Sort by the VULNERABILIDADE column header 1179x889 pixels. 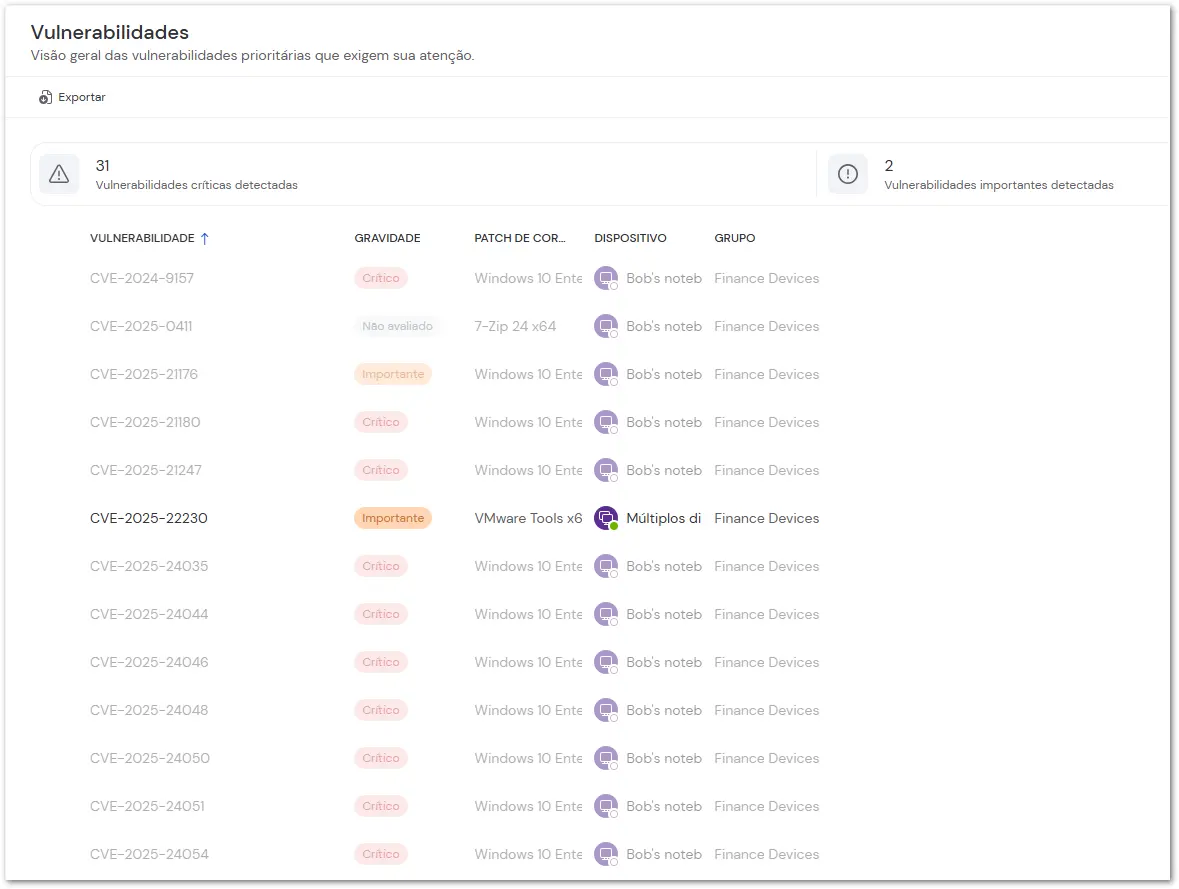point(142,238)
